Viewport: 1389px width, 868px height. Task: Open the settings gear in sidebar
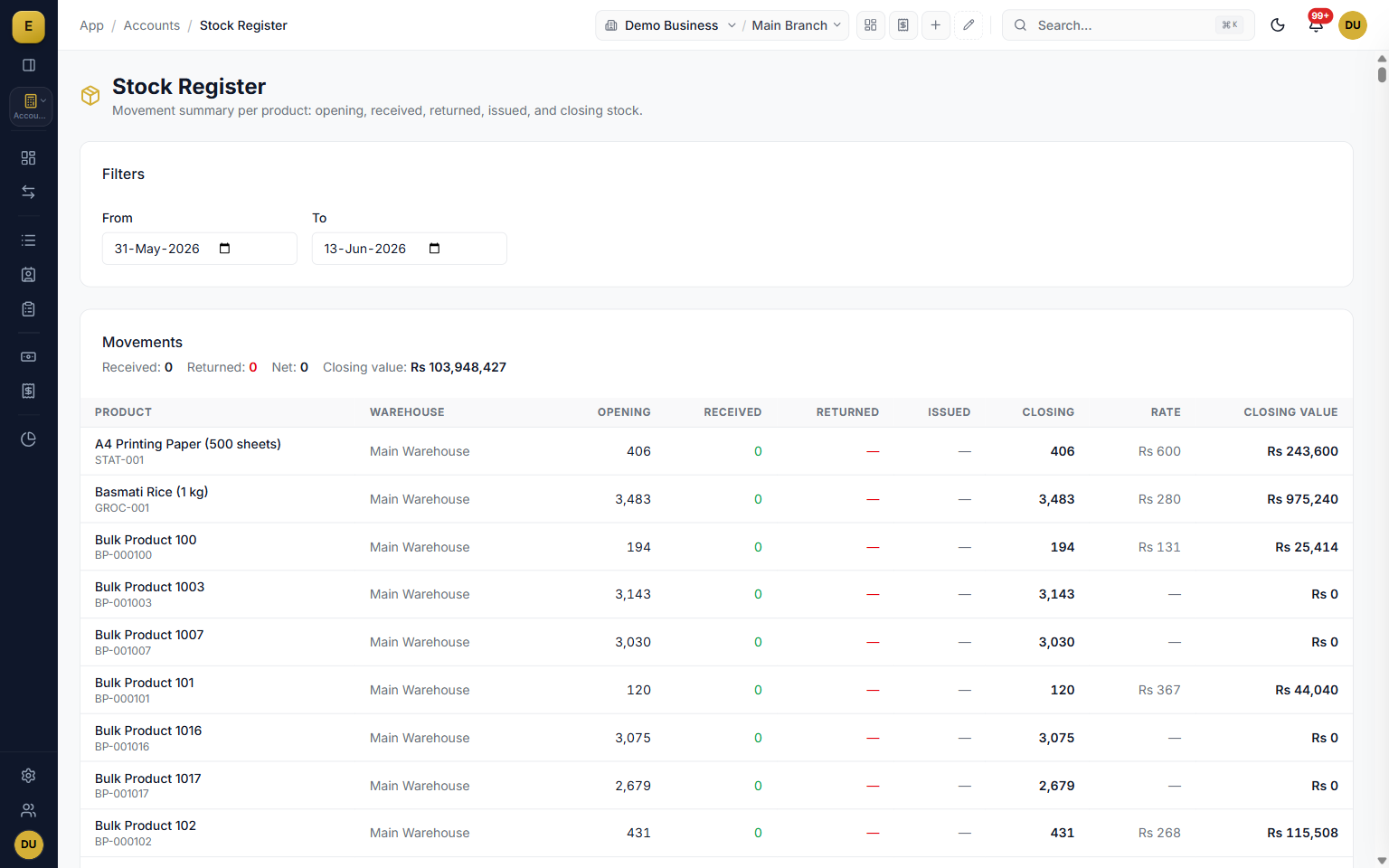29,776
